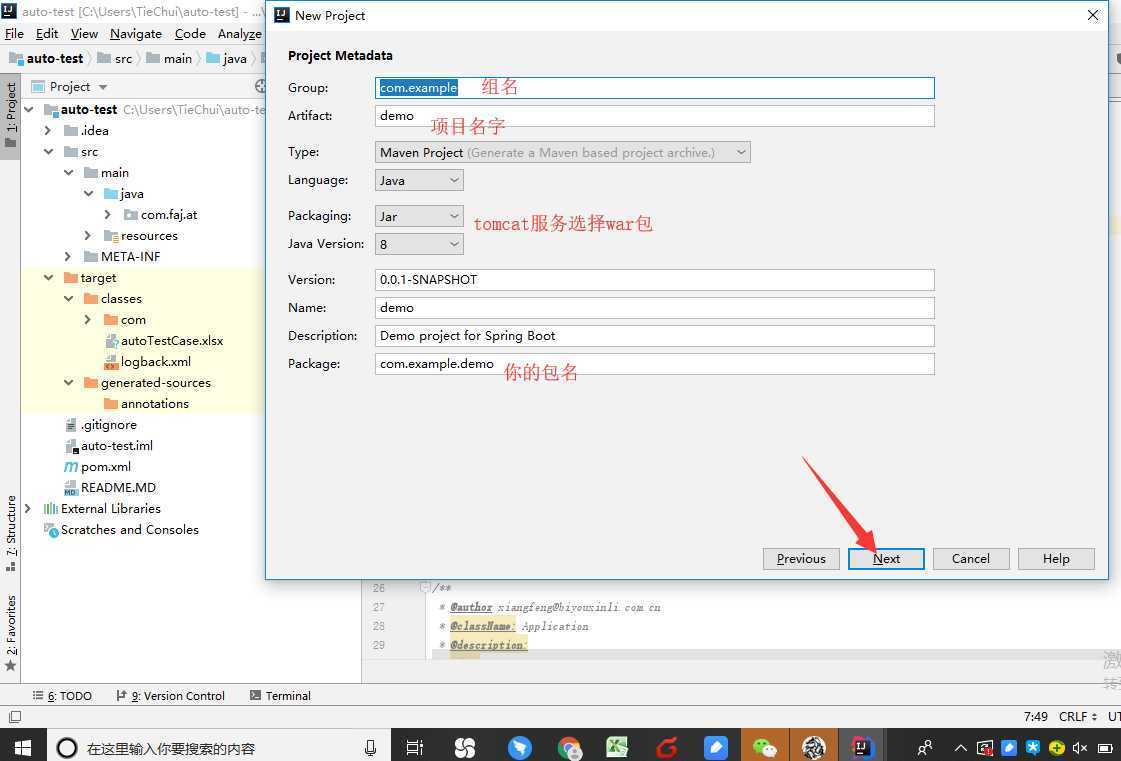The width and height of the screenshot is (1121, 761).
Task: Select the 2: Favorites tool window tab
Action: pos(11,633)
